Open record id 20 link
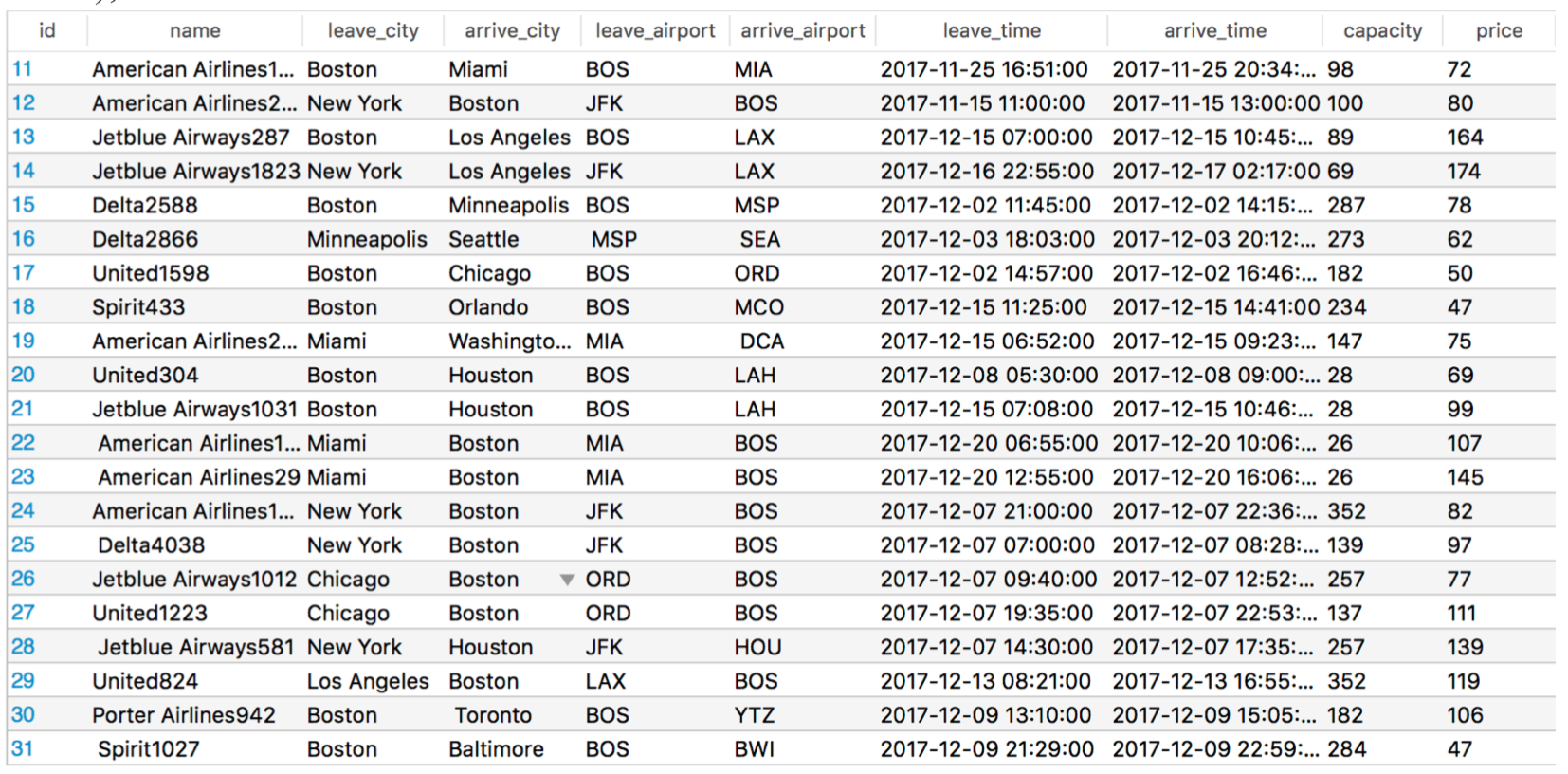The width and height of the screenshot is (1568, 774). pos(24,376)
